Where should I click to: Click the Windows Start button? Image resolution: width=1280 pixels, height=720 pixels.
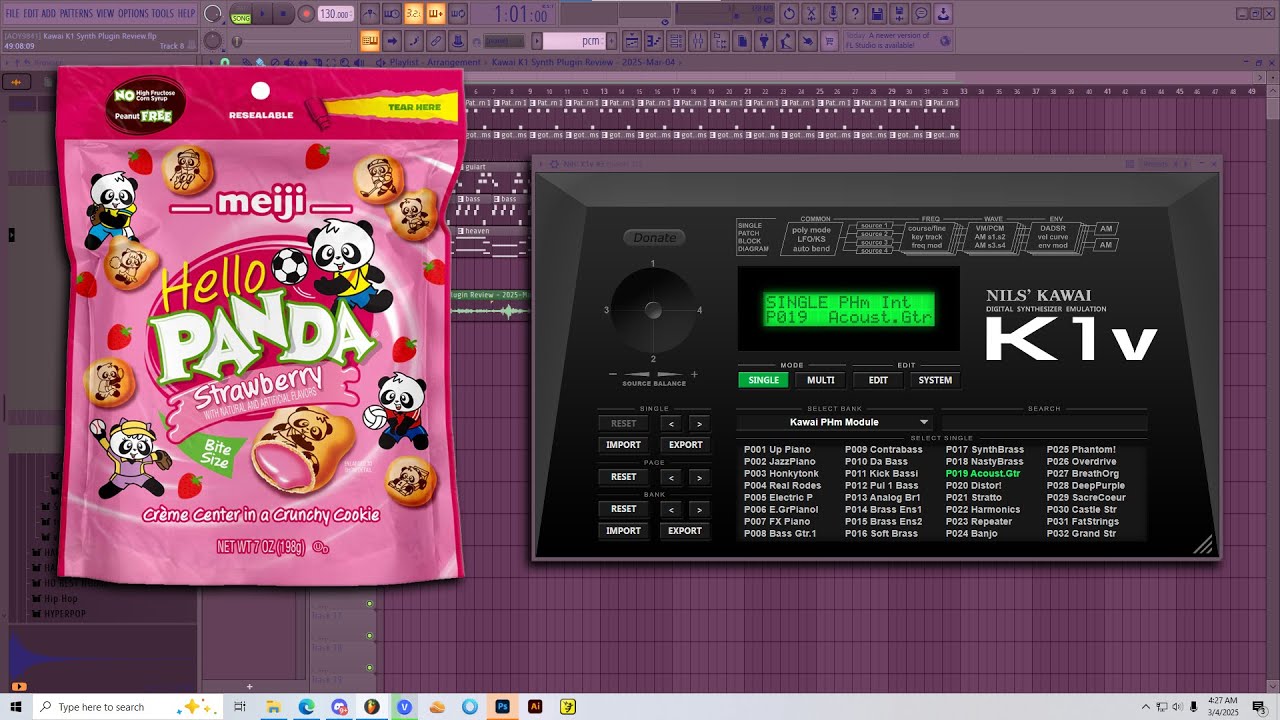(x=16, y=707)
